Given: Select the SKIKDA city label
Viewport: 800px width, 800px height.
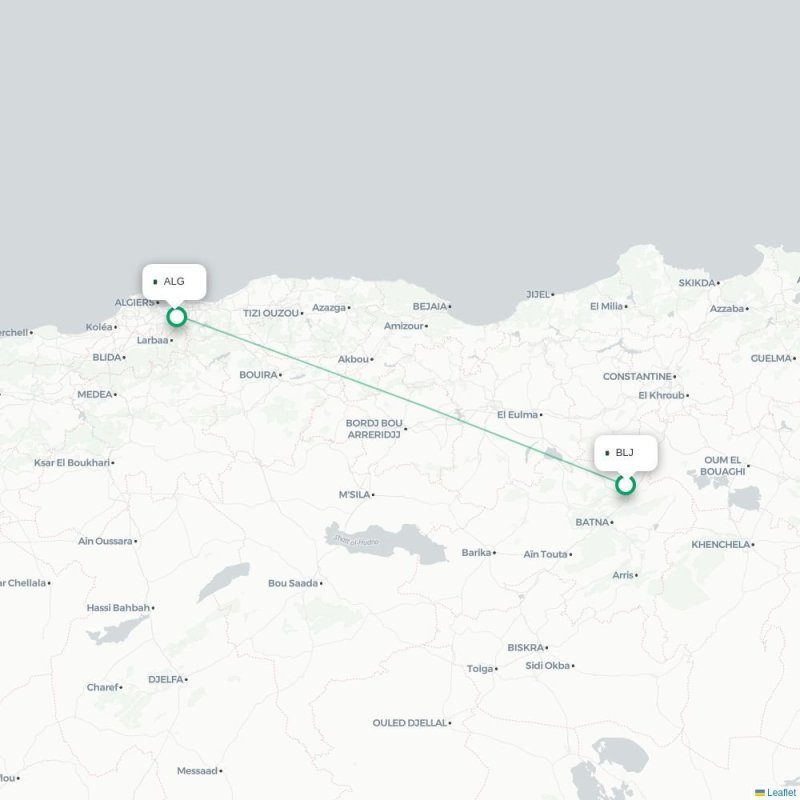Looking at the screenshot, I should (x=696, y=283).
